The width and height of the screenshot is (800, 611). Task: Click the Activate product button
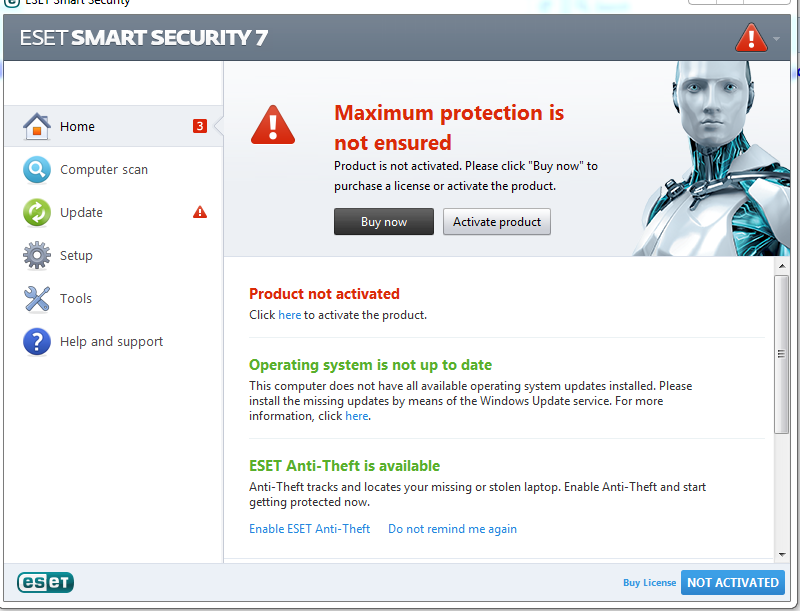497,222
